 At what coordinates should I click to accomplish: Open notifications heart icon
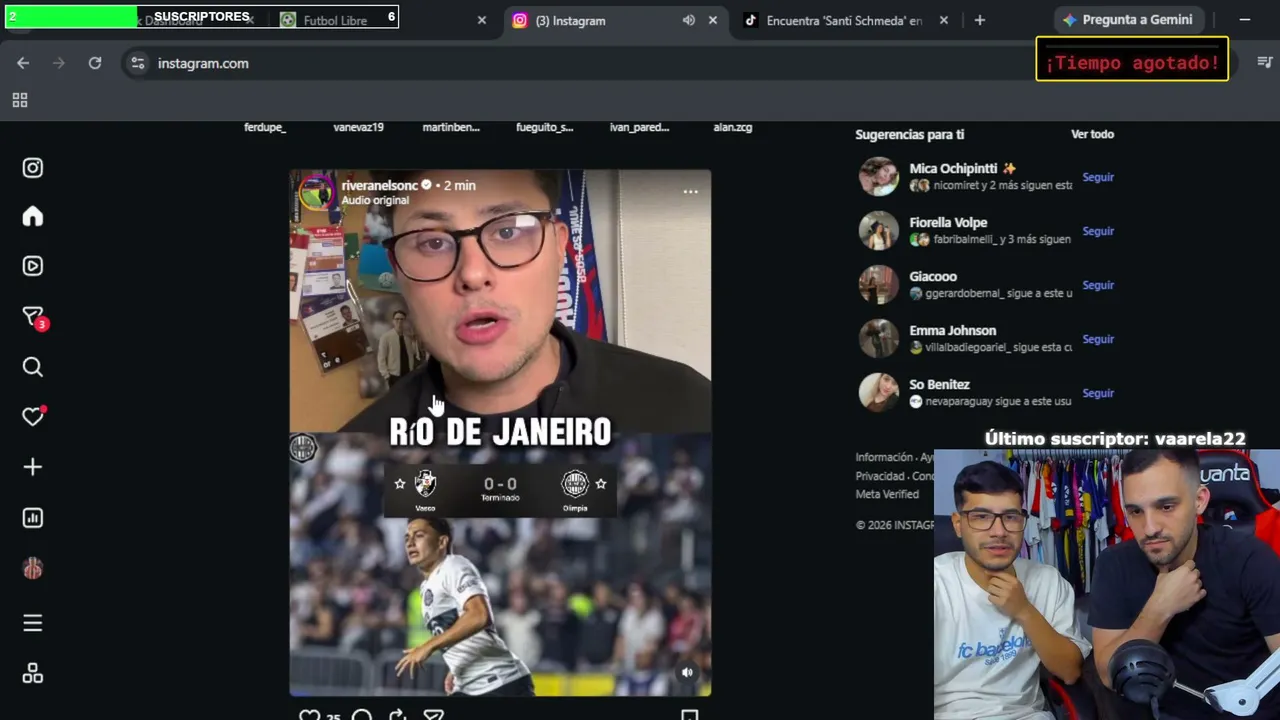(x=33, y=416)
